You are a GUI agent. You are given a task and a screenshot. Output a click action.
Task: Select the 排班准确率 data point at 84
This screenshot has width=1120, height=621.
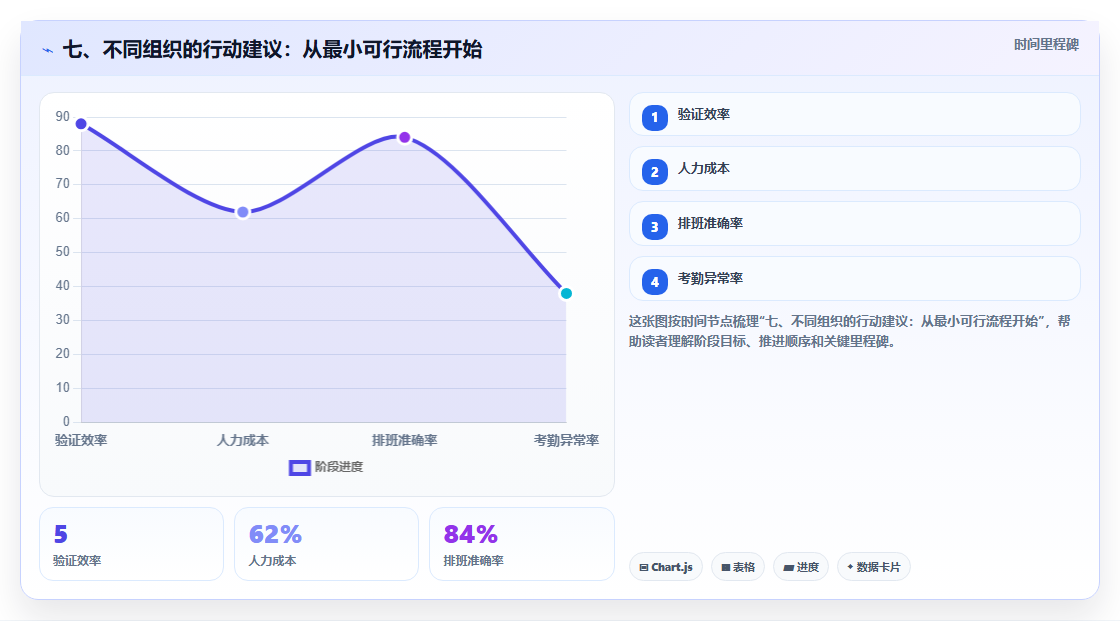click(404, 137)
